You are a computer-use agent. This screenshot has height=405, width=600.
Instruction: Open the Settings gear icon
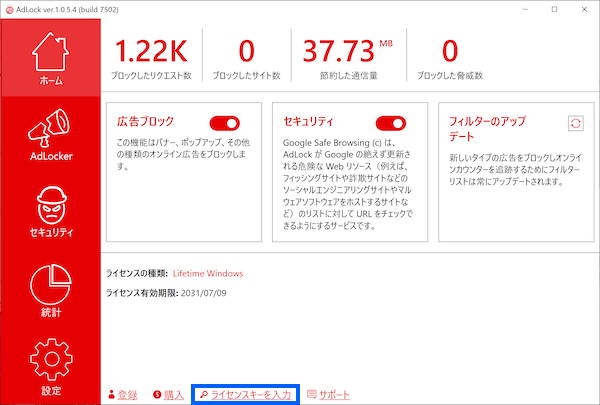(50, 359)
